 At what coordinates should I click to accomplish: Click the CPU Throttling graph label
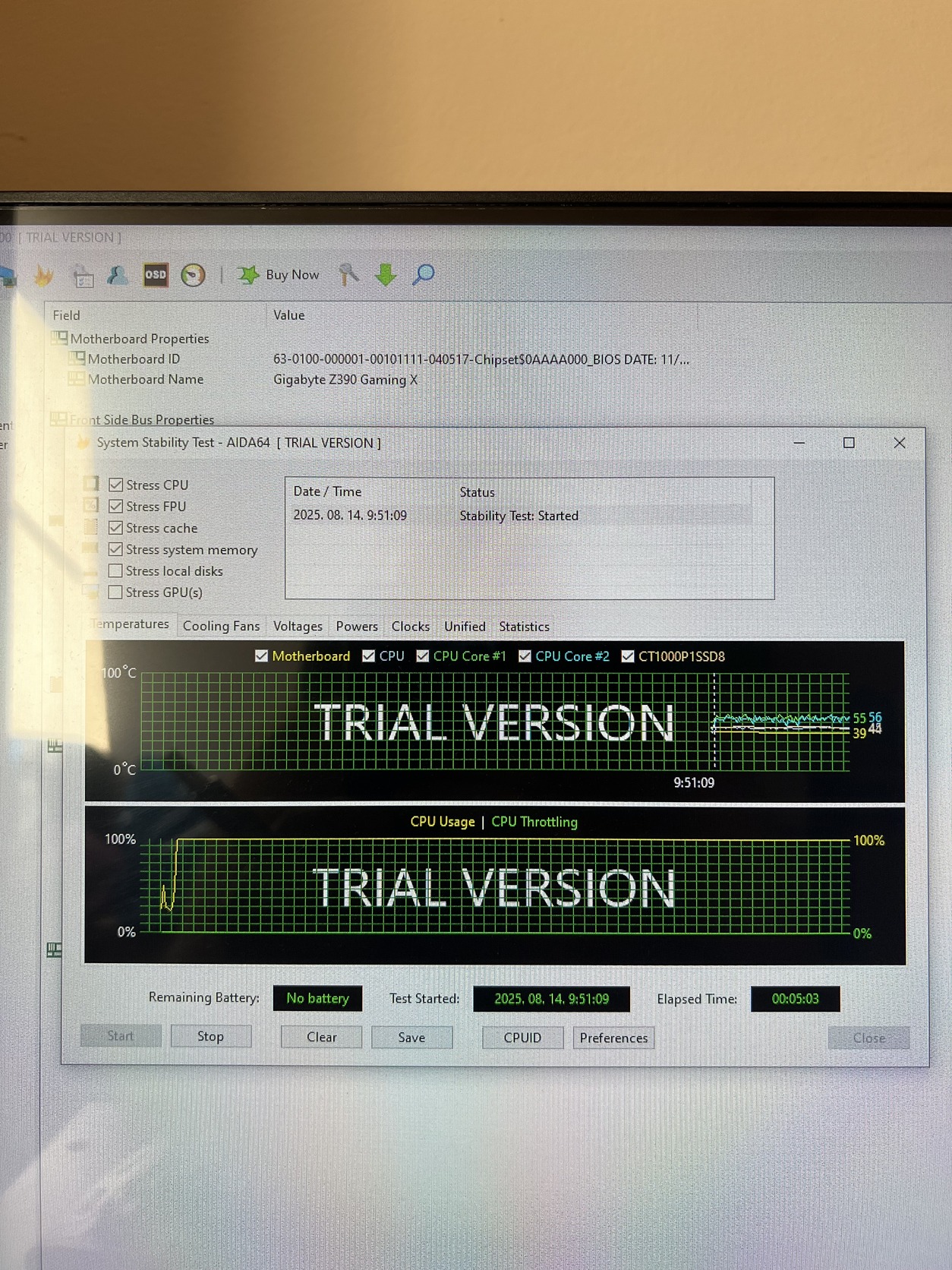point(534,822)
